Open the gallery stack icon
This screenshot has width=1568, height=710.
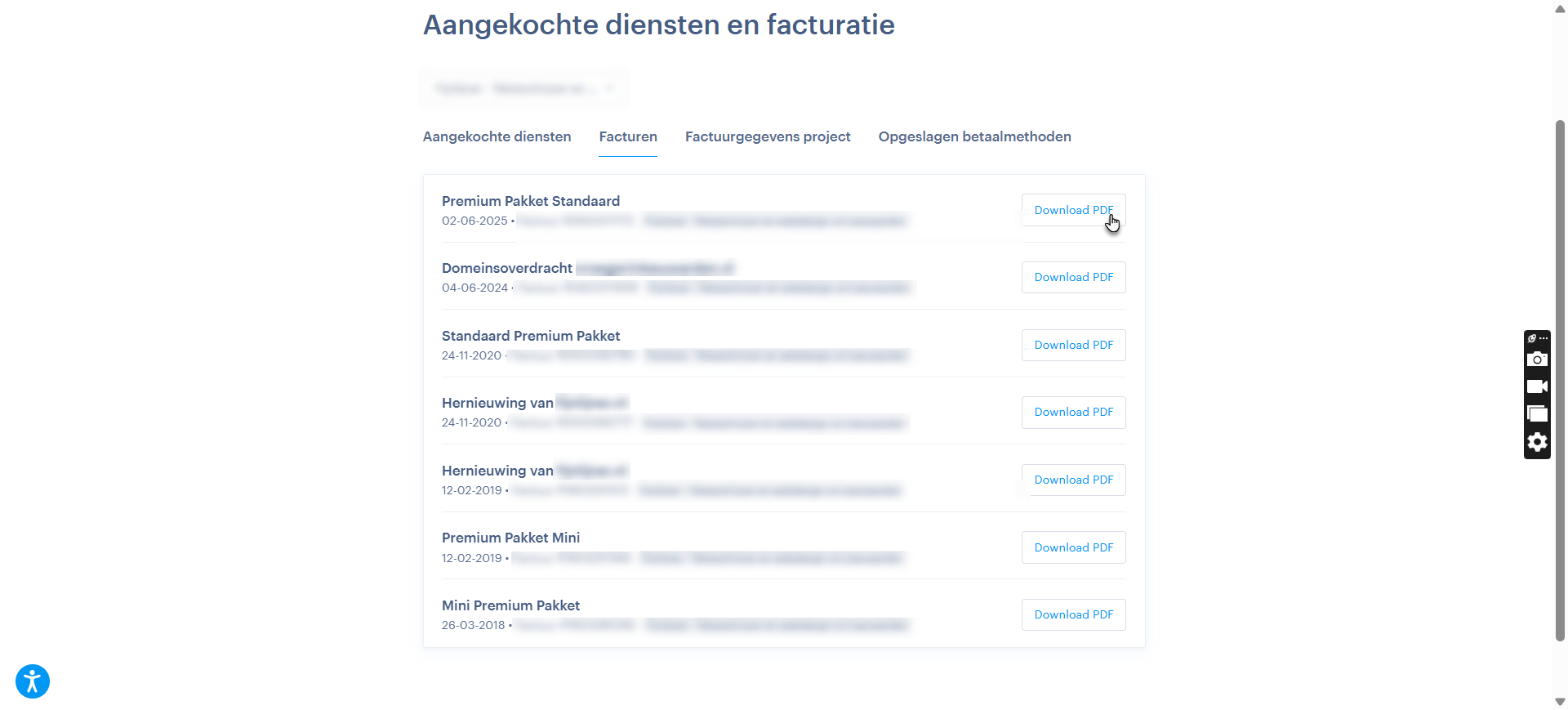(1537, 414)
